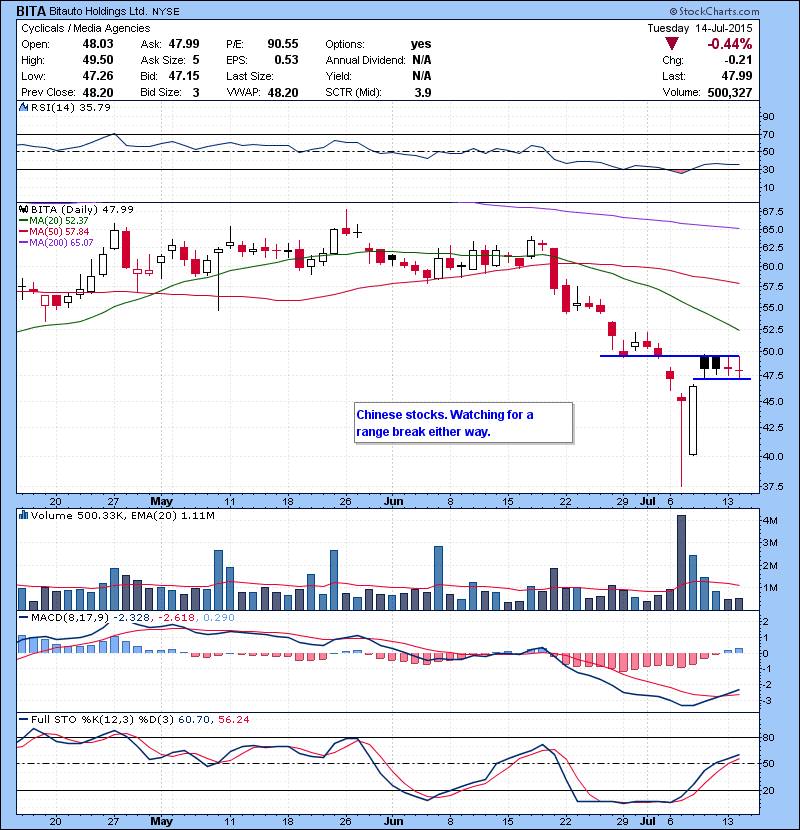Click the Prev Close value 48.20
The height and width of the screenshot is (830, 800).
coord(98,92)
